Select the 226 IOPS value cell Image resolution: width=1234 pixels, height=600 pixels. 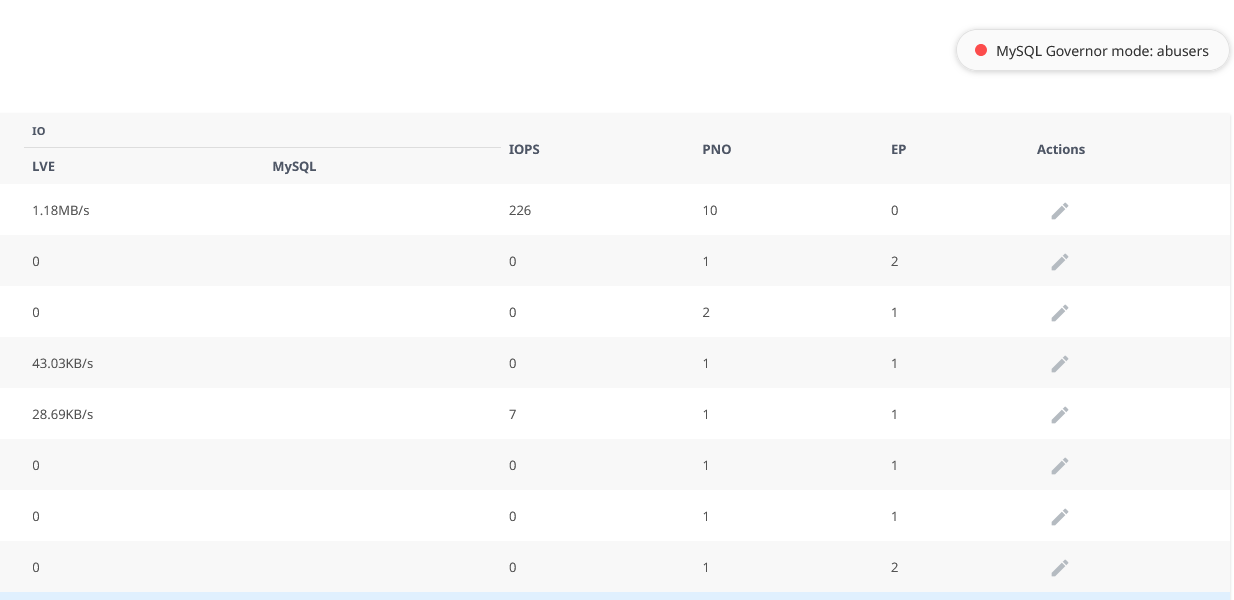point(520,211)
